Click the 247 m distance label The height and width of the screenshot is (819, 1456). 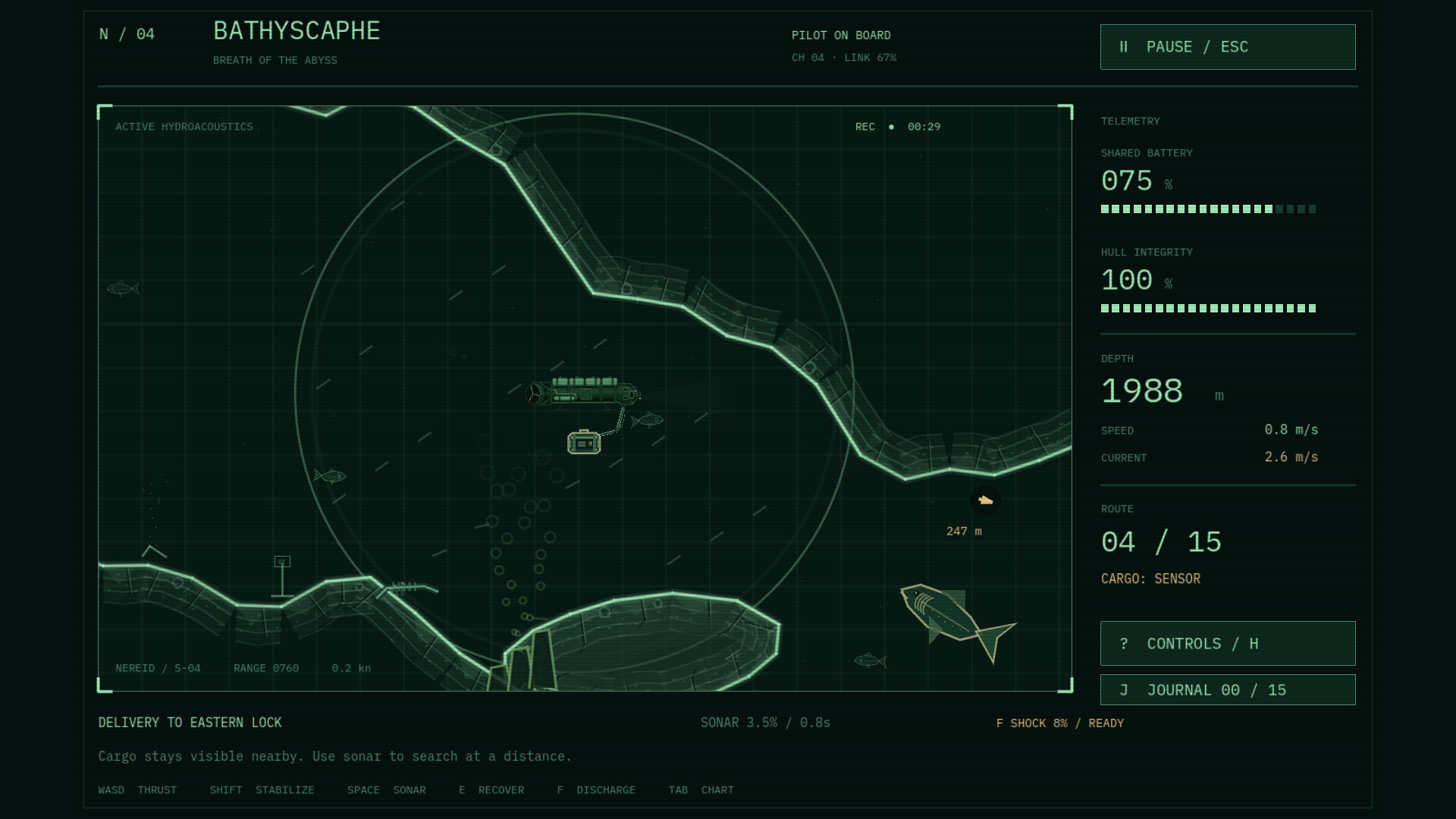(964, 531)
